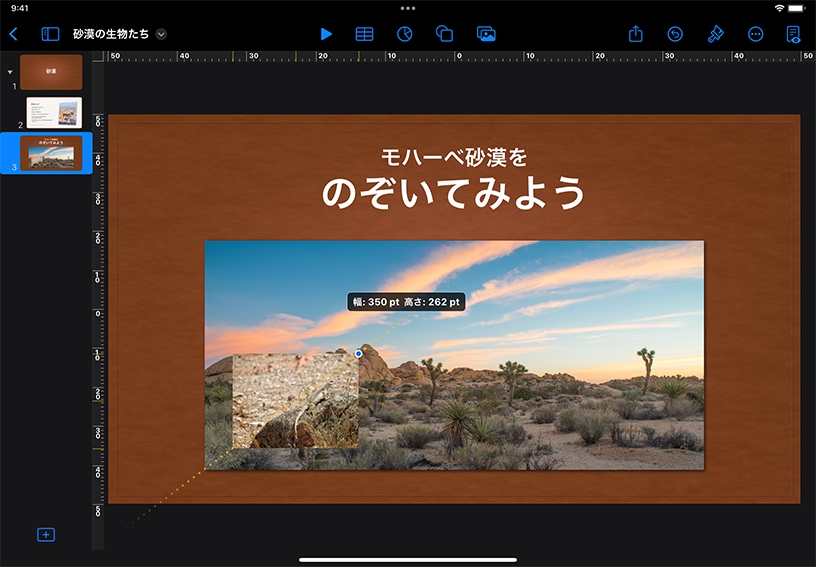Select slide 3 thumbnail in navigator

coord(51,153)
